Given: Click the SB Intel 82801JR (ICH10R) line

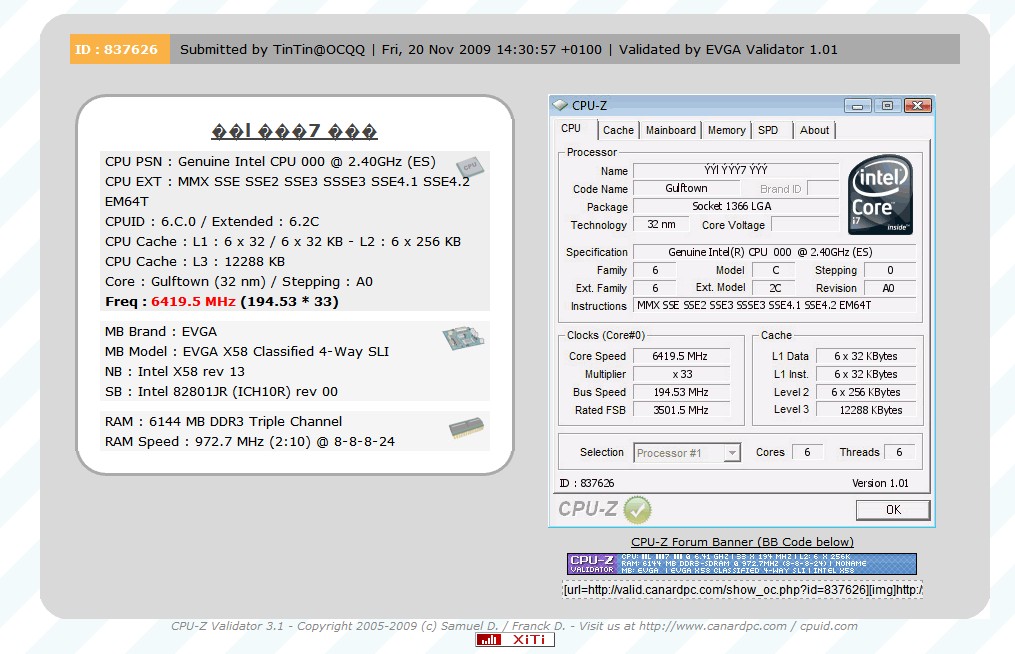Looking at the screenshot, I should coord(221,392).
